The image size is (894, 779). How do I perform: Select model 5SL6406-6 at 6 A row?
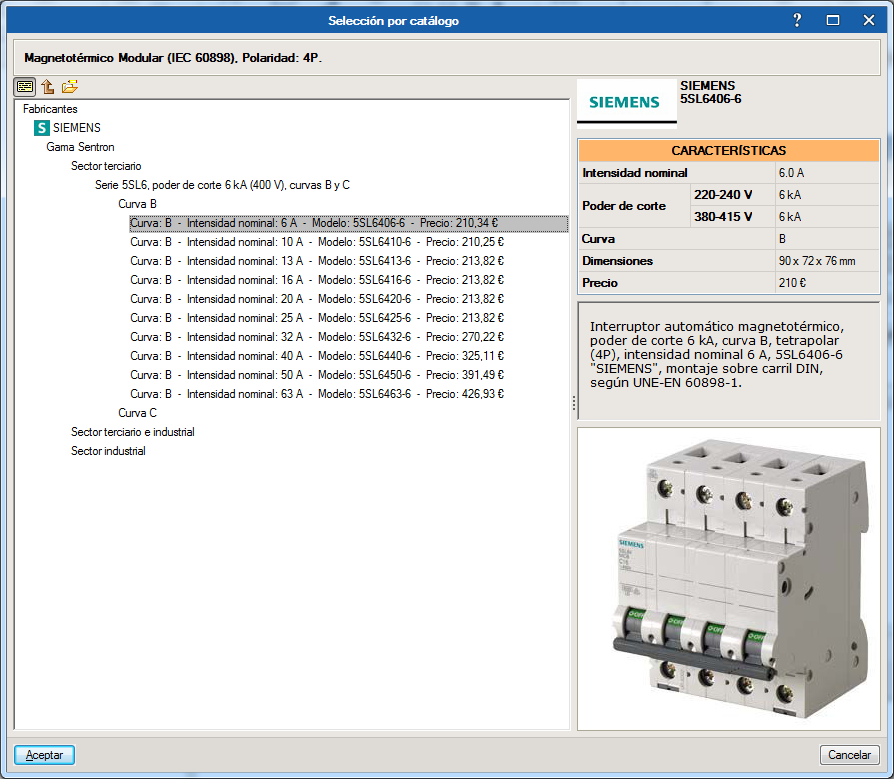tap(349, 223)
